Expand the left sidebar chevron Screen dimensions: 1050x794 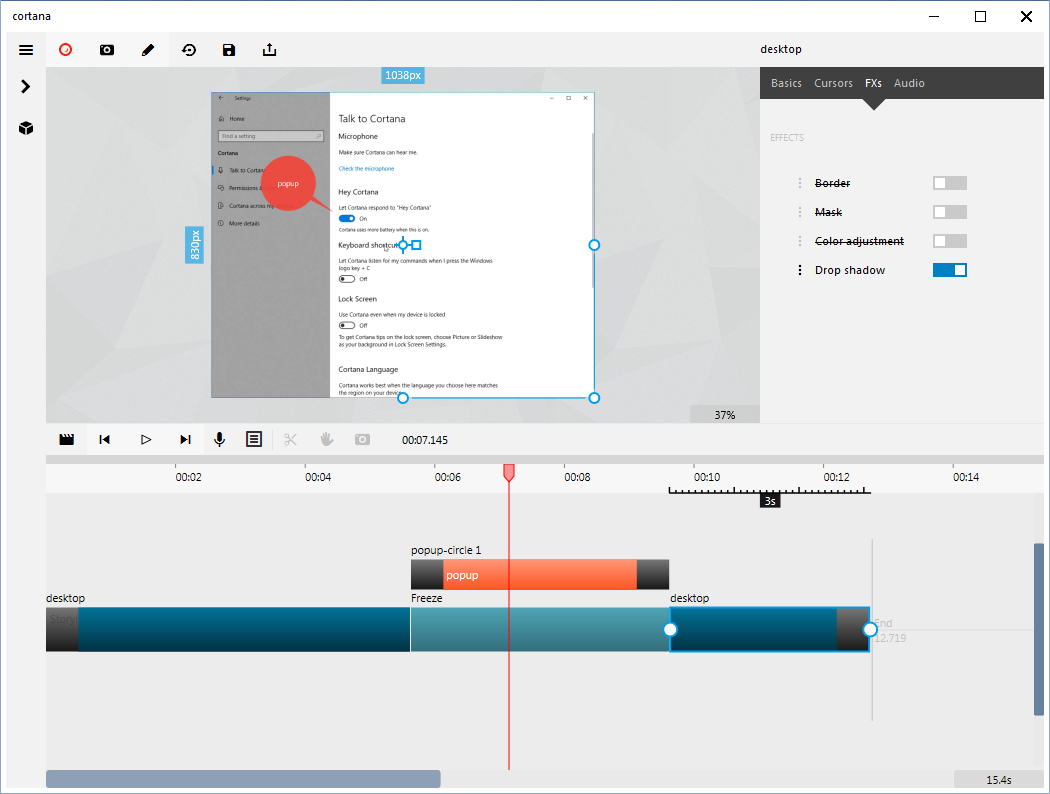[x=25, y=86]
